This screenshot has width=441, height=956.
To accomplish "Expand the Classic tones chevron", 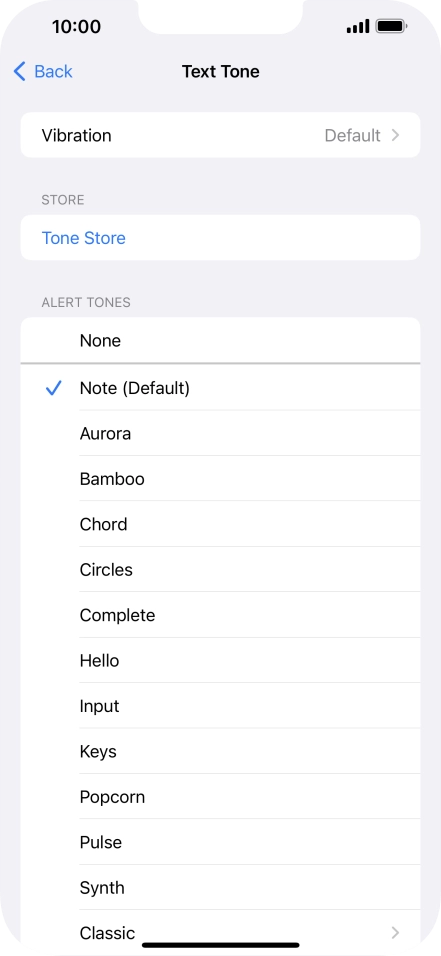I will pos(395,932).
